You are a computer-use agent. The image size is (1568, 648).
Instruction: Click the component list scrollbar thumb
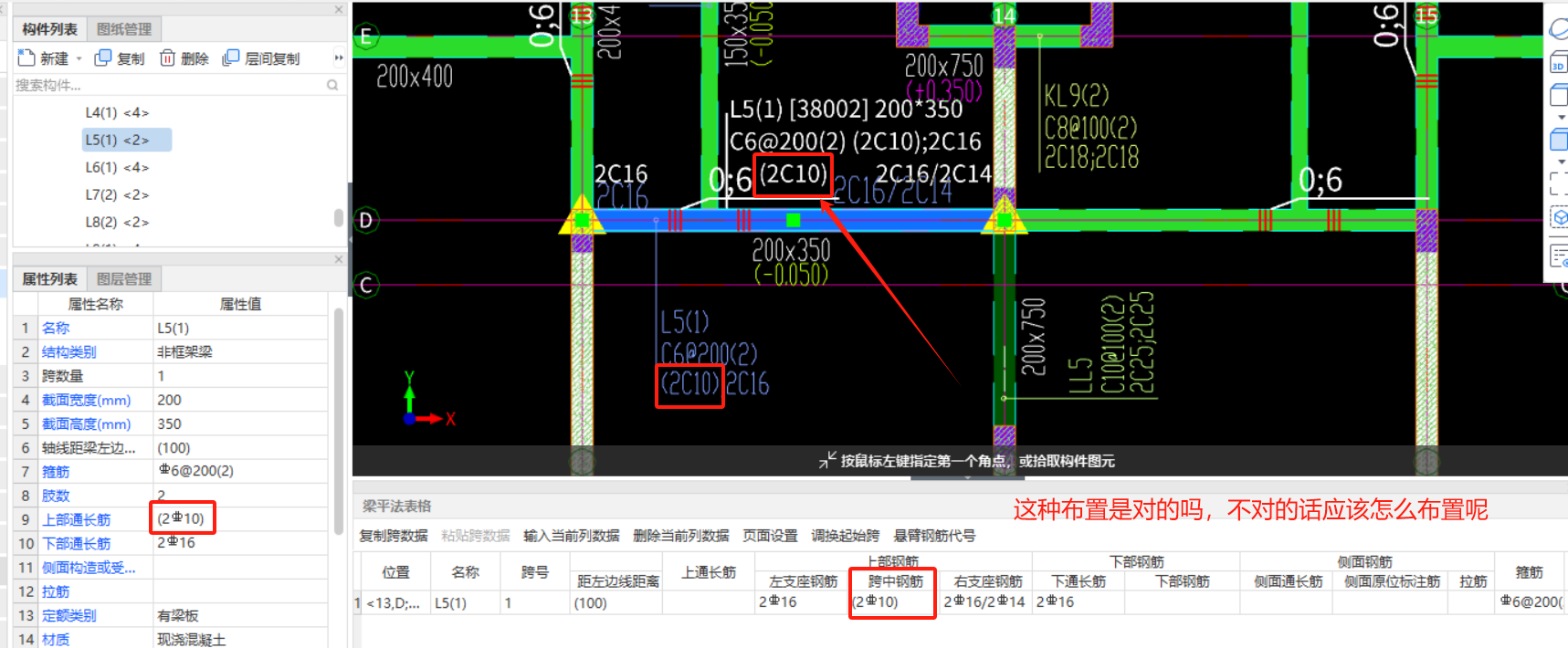[x=339, y=217]
